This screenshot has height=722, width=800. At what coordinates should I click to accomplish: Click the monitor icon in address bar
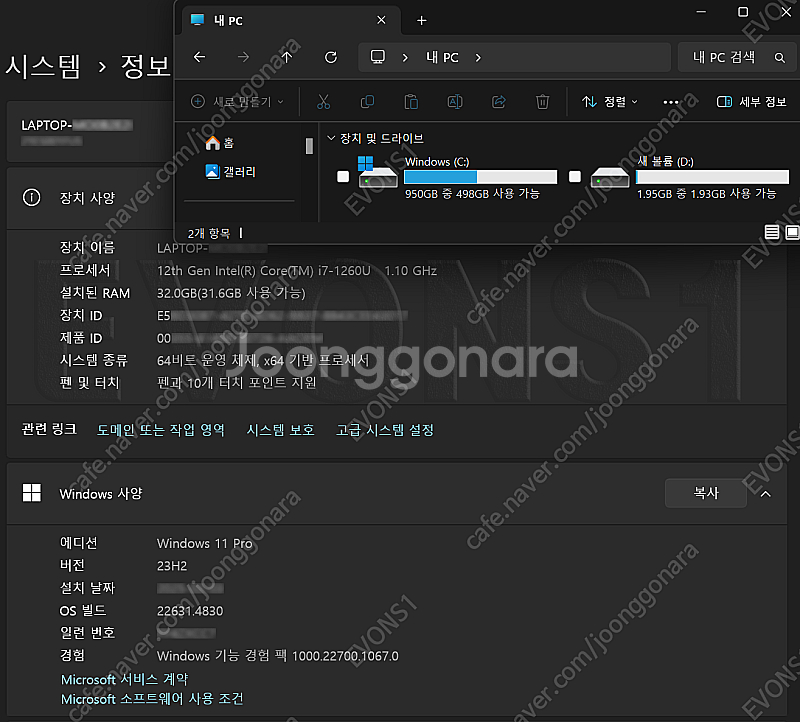(378, 57)
